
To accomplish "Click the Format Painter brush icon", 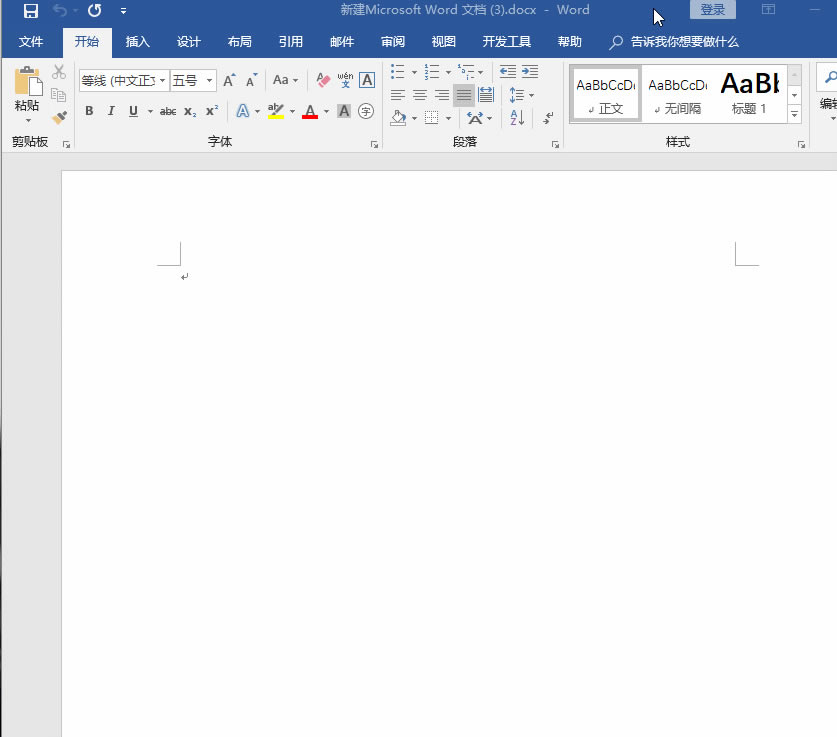I will tap(59, 118).
